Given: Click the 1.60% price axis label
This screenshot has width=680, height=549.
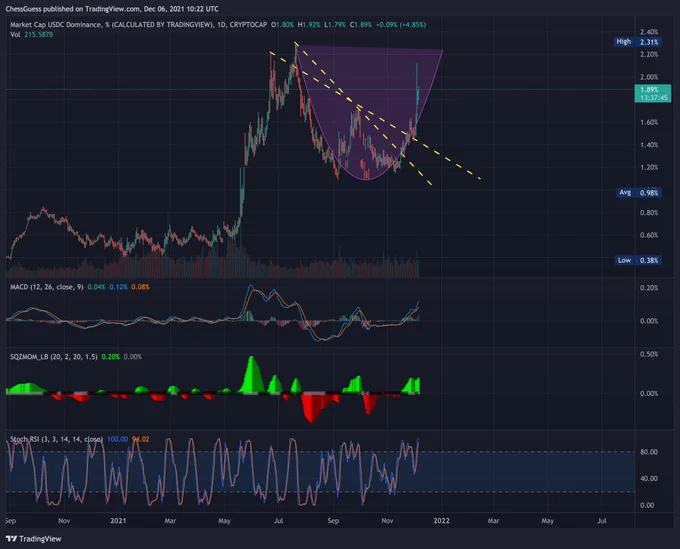Looking at the screenshot, I should [x=649, y=122].
